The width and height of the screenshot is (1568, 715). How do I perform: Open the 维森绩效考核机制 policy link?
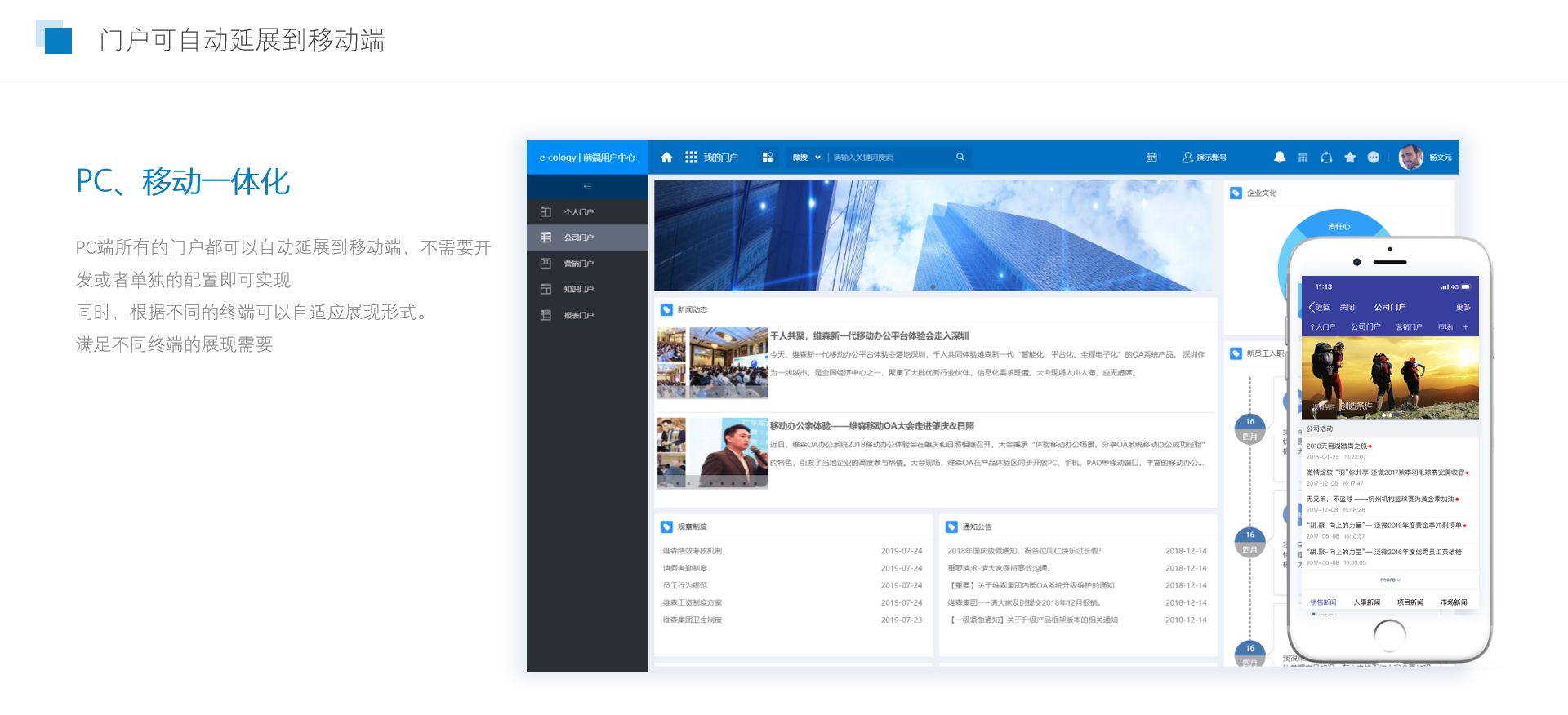click(x=692, y=551)
